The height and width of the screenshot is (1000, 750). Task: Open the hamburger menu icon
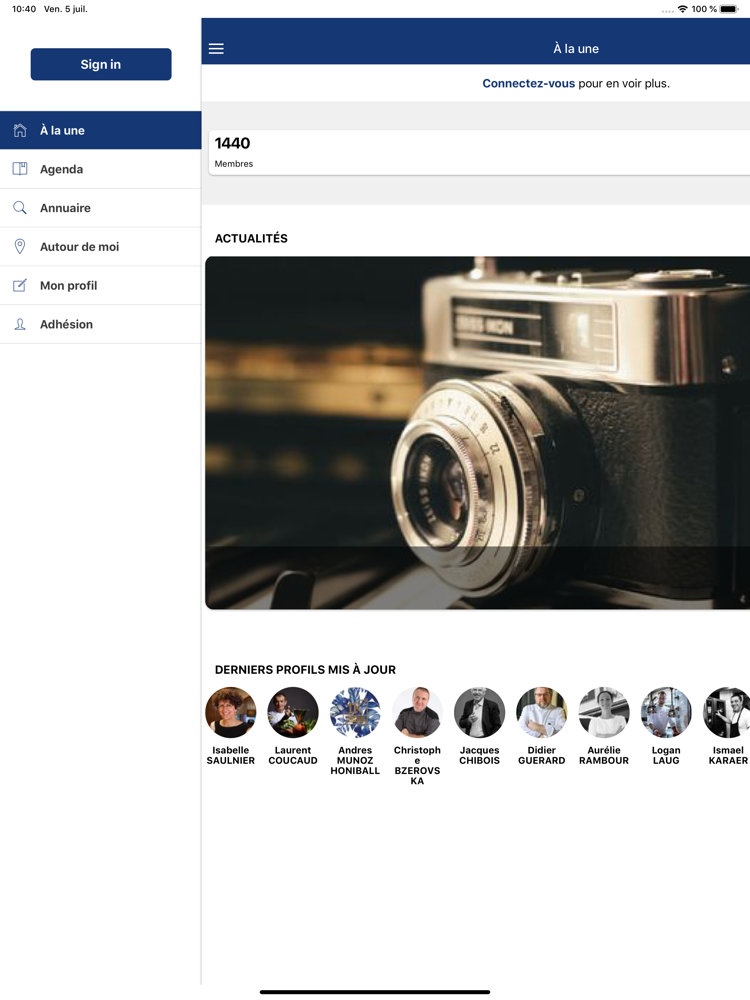216,48
